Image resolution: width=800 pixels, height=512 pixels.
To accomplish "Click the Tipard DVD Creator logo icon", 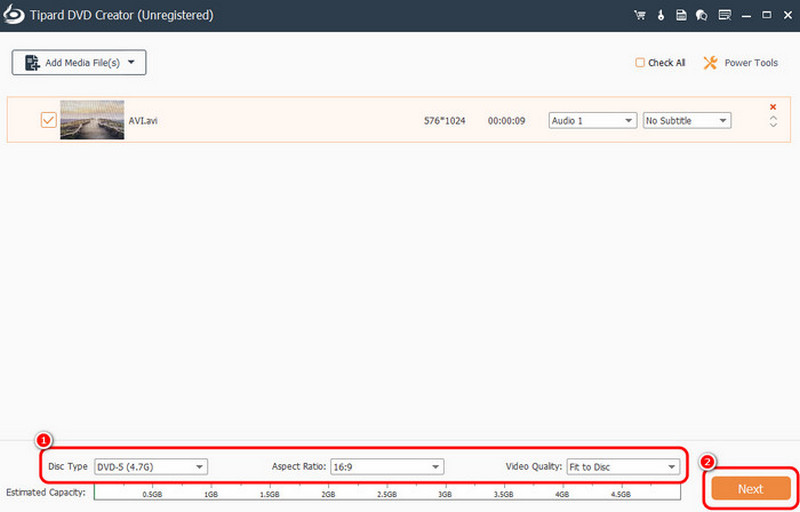I will point(14,15).
